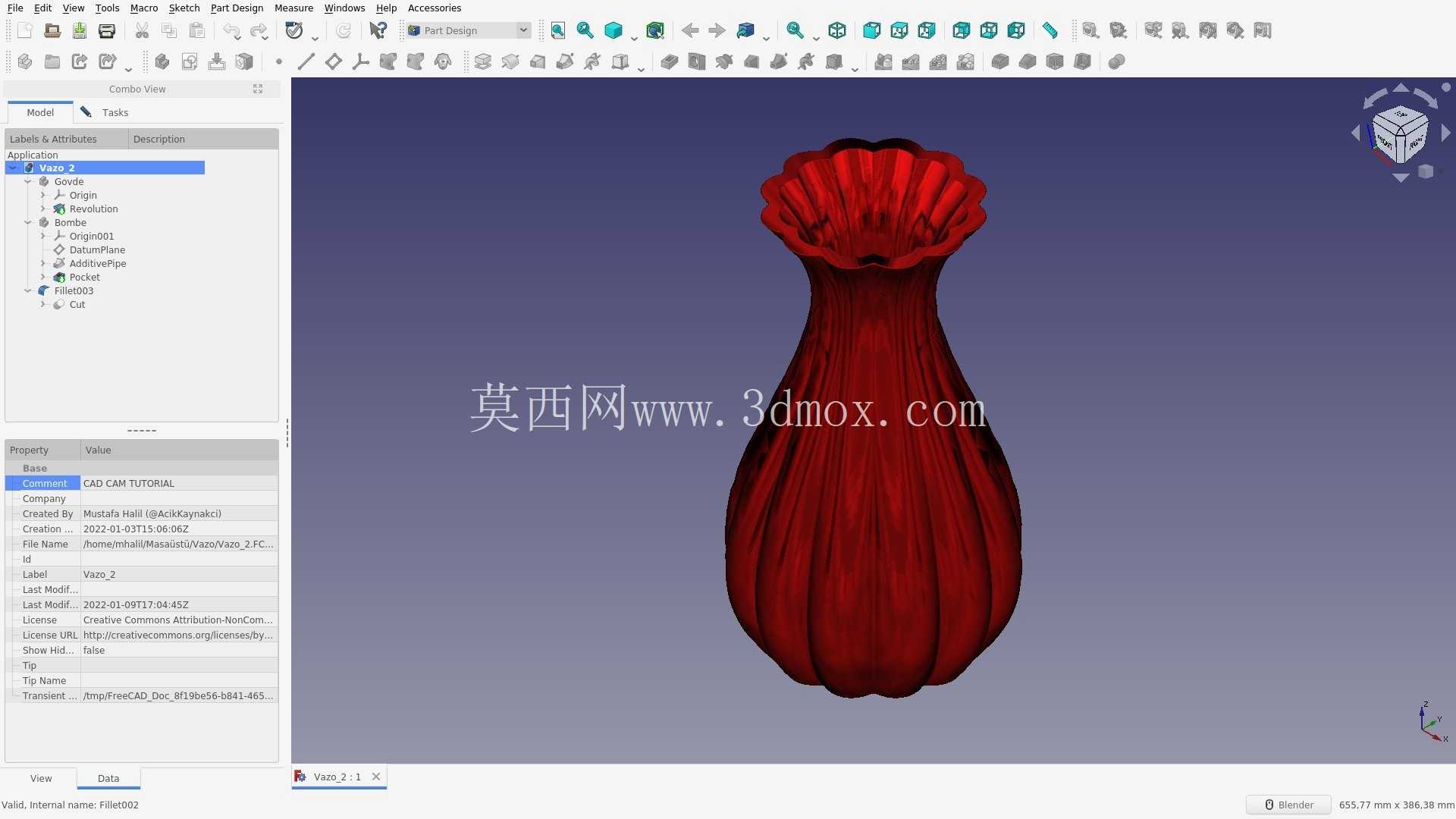Select the Vazo_2 : 1 document tab

point(337,777)
